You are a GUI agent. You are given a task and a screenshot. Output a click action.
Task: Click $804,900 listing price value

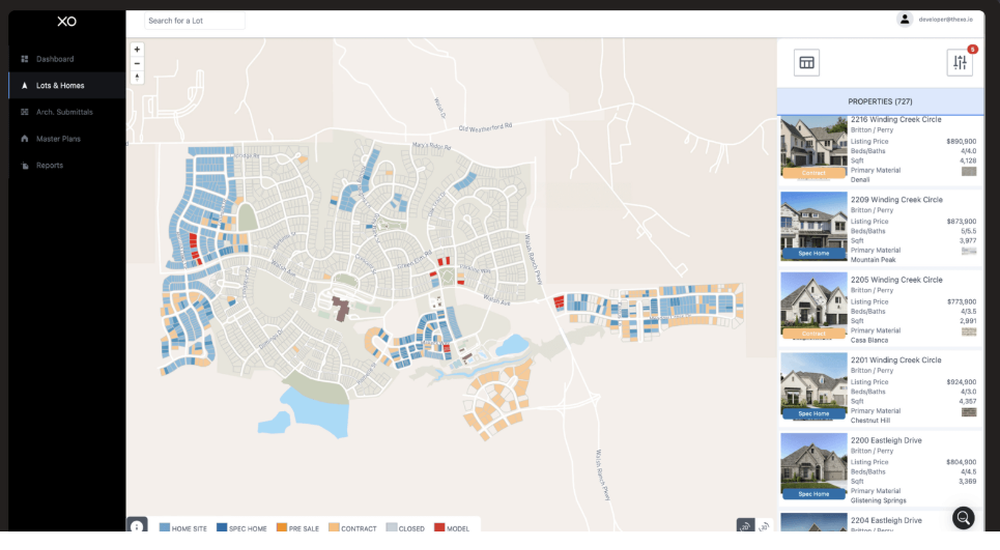click(961, 462)
